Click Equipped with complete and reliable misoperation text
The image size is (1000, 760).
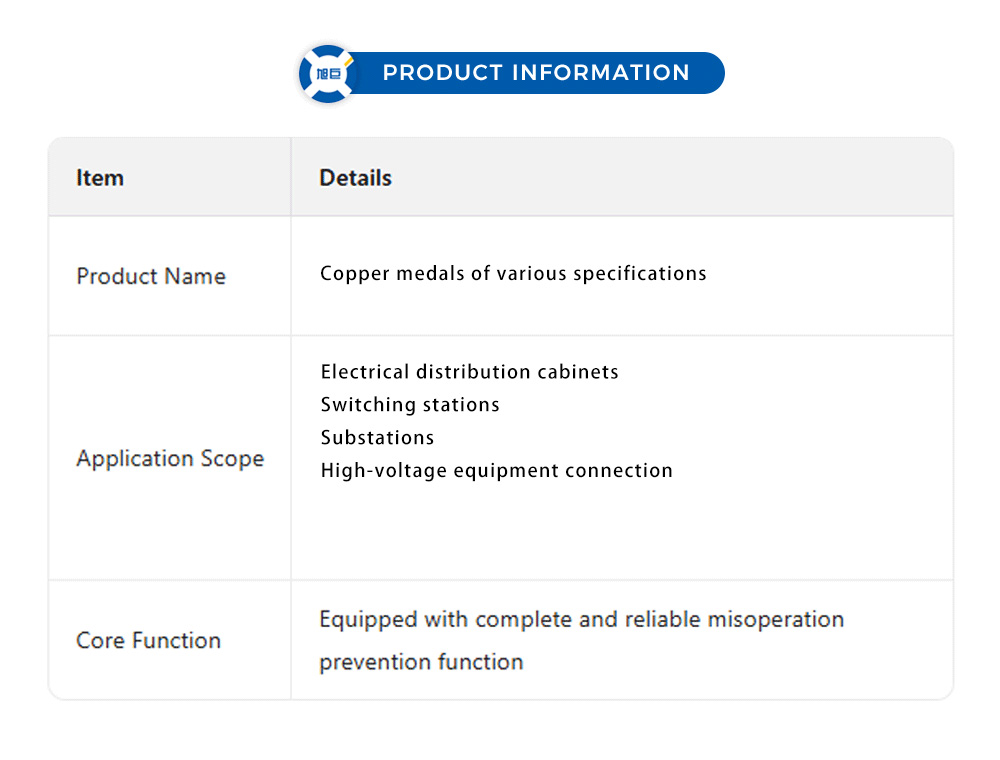pos(581,619)
